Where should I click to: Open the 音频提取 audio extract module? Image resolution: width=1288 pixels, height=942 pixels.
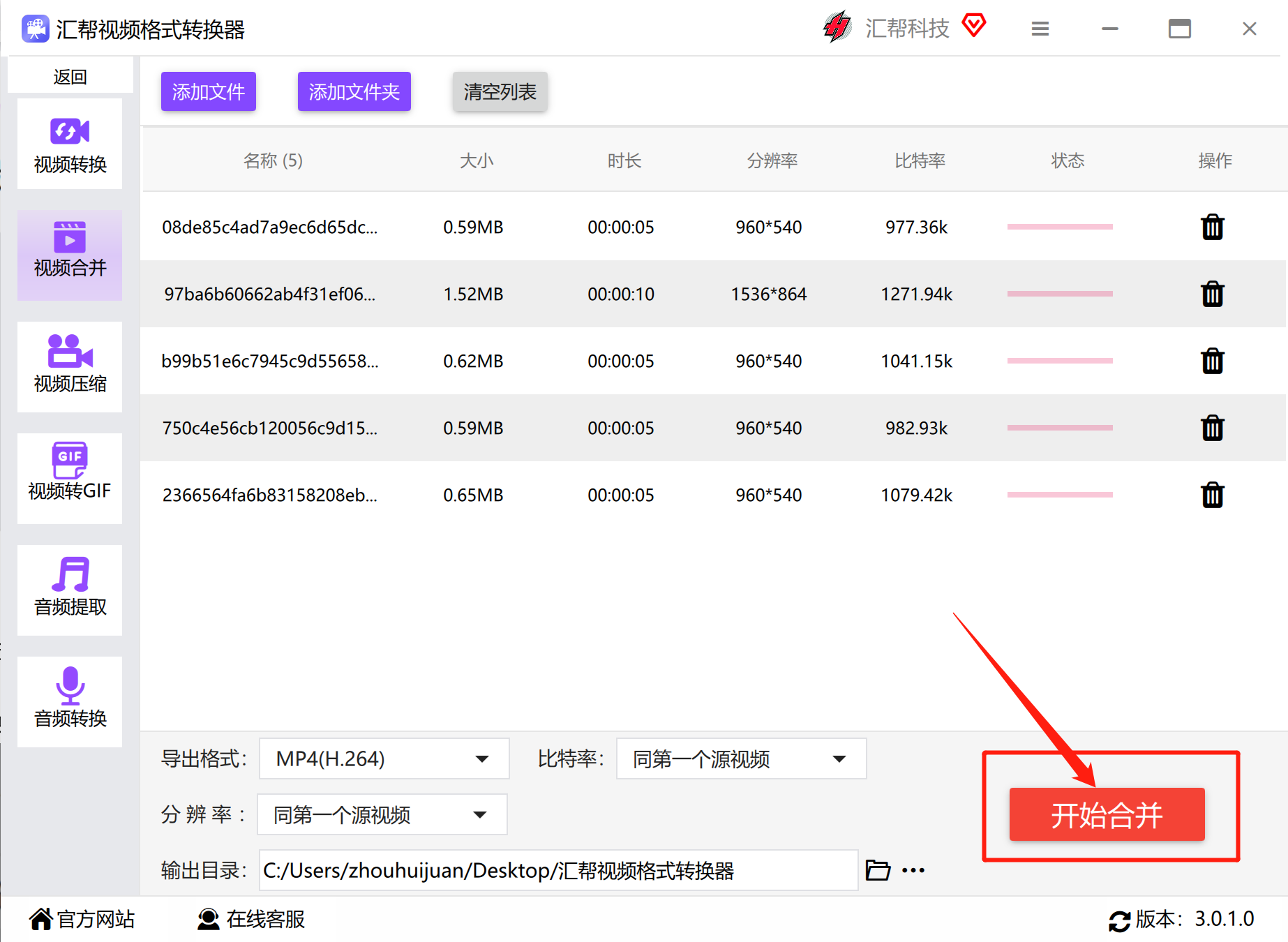click(70, 590)
